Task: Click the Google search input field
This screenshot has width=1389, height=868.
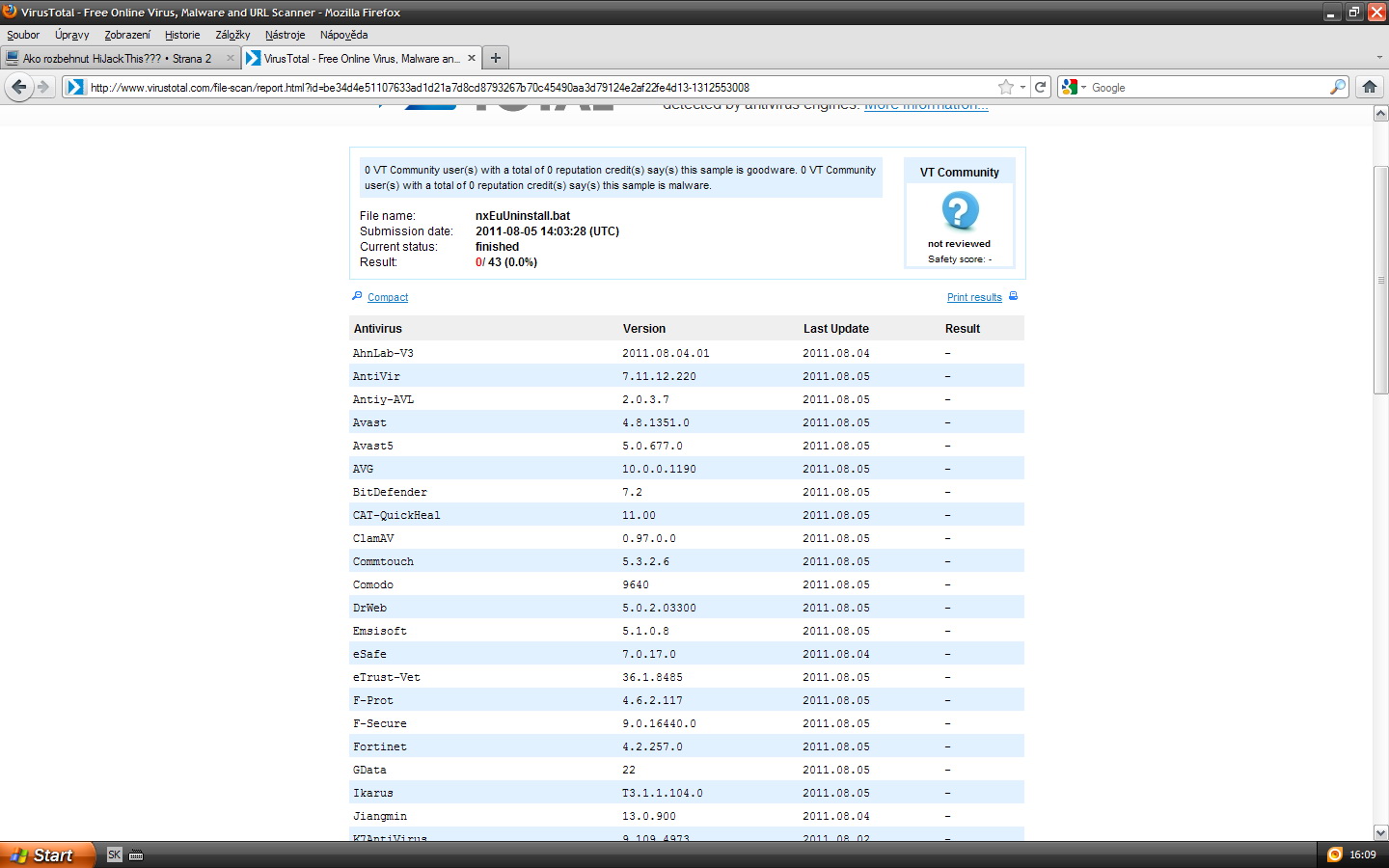Action: [x=1208, y=87]
